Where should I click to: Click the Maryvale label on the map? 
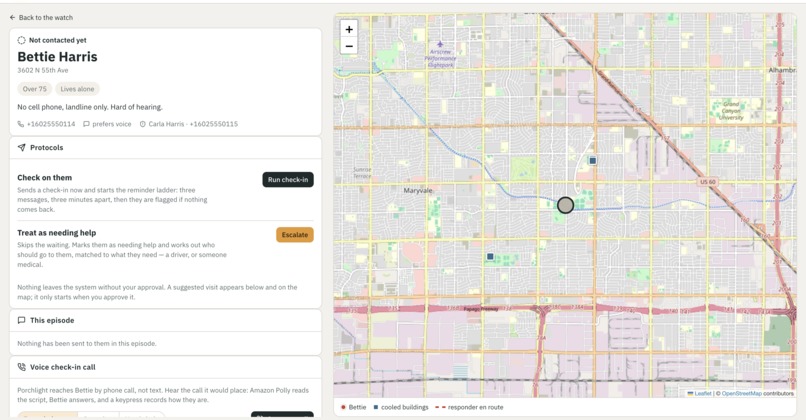point(418,191)
